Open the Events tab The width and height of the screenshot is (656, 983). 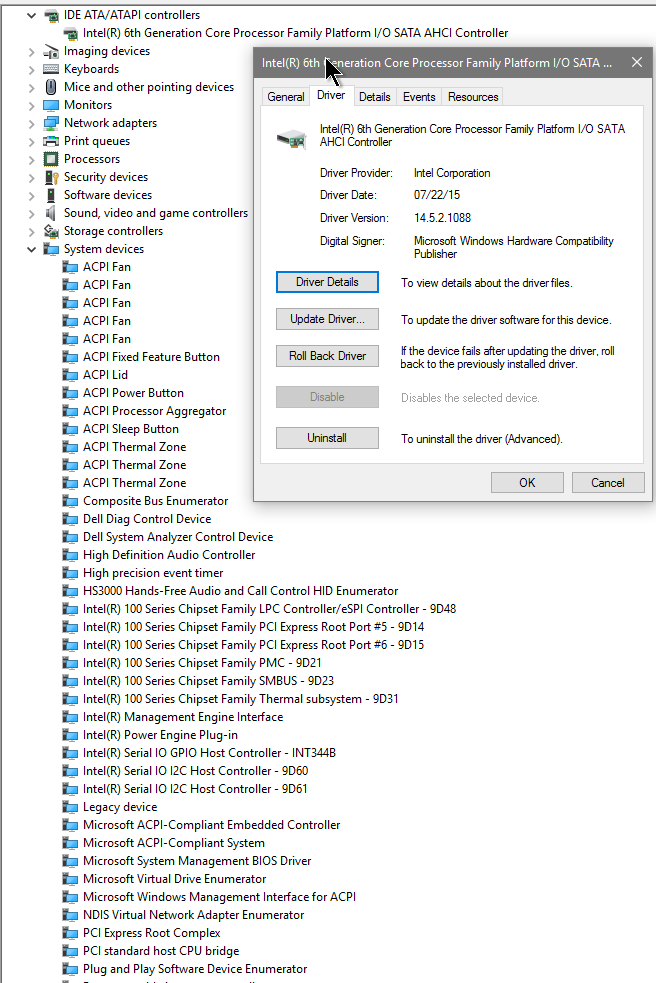coord(419,97)
